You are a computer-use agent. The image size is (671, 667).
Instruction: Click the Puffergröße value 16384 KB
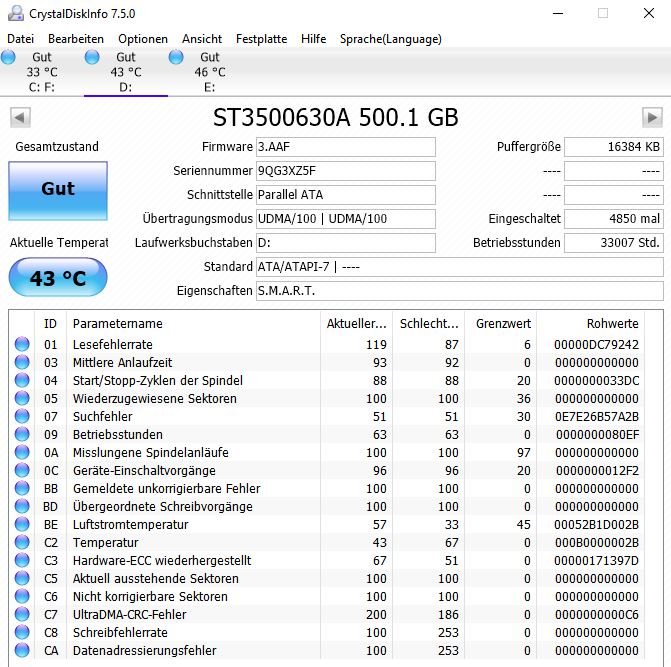614,147
